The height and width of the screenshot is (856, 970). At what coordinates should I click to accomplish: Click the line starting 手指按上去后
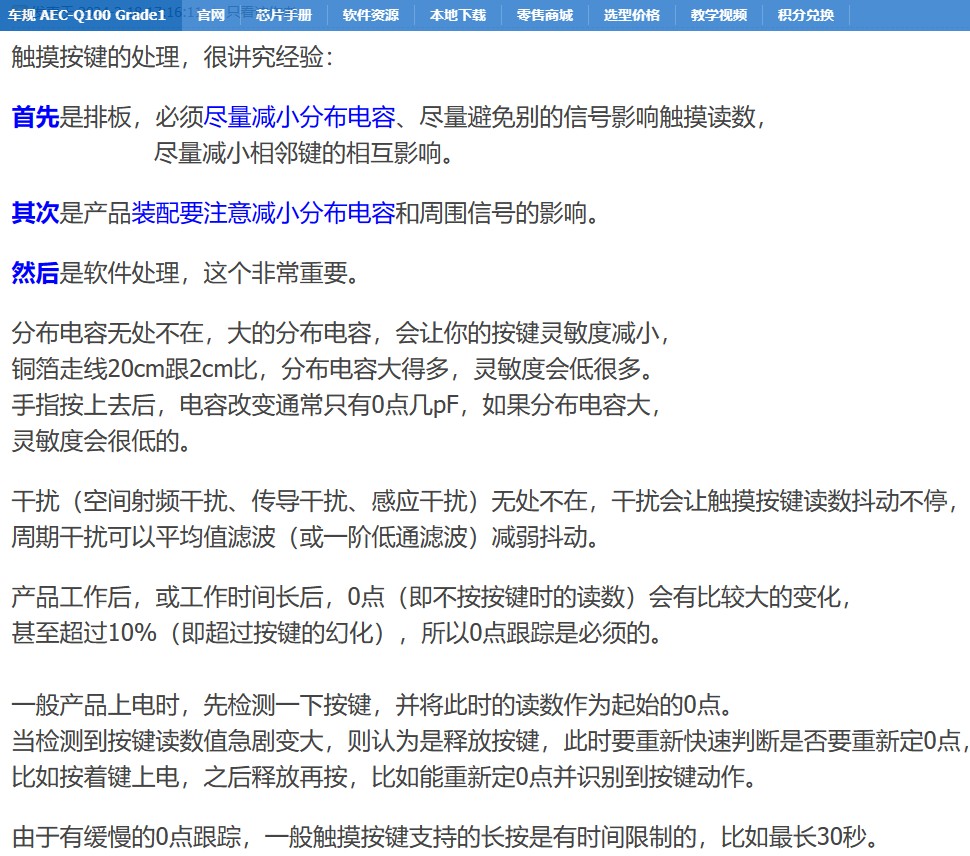pyautogui.click(x=337, y=405)
